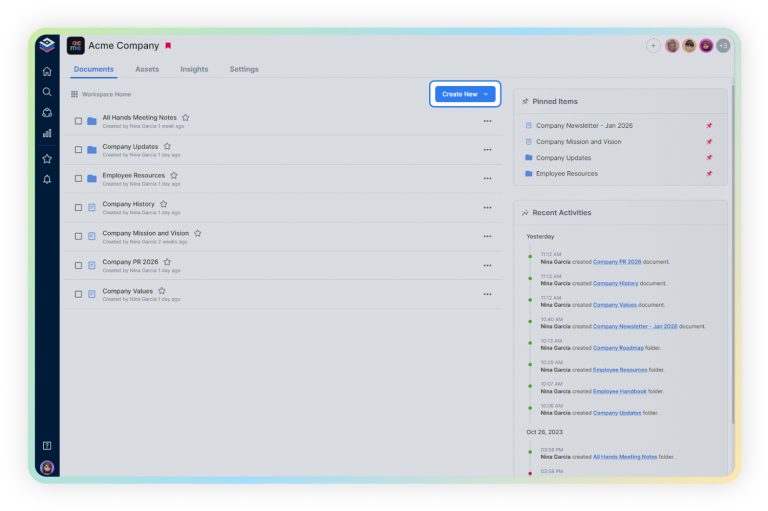Open the bar chart analytics sidebar icon

(x=47, y=133)
